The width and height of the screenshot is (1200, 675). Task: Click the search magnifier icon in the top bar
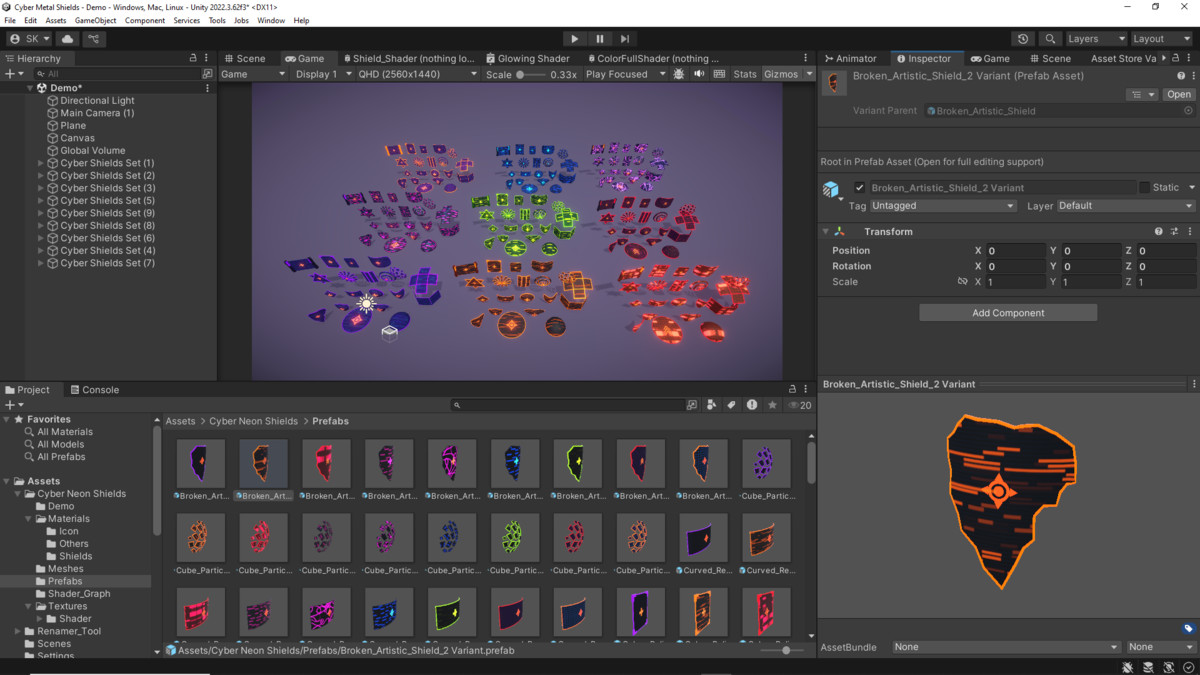point(1050,38)
